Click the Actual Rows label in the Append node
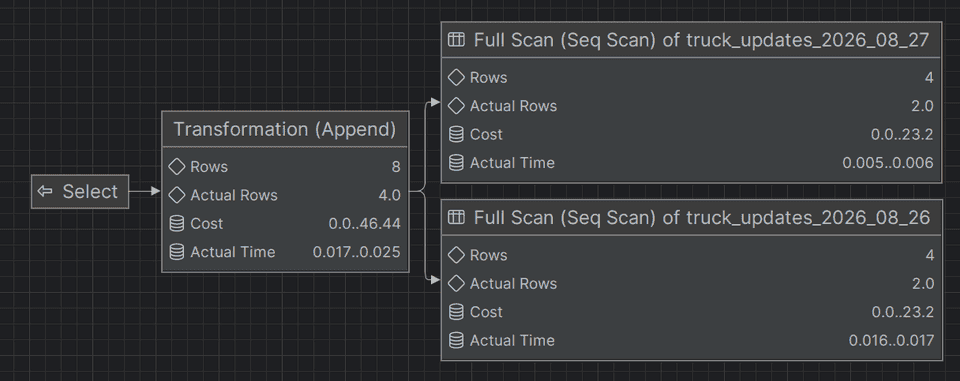 [234, 195]
